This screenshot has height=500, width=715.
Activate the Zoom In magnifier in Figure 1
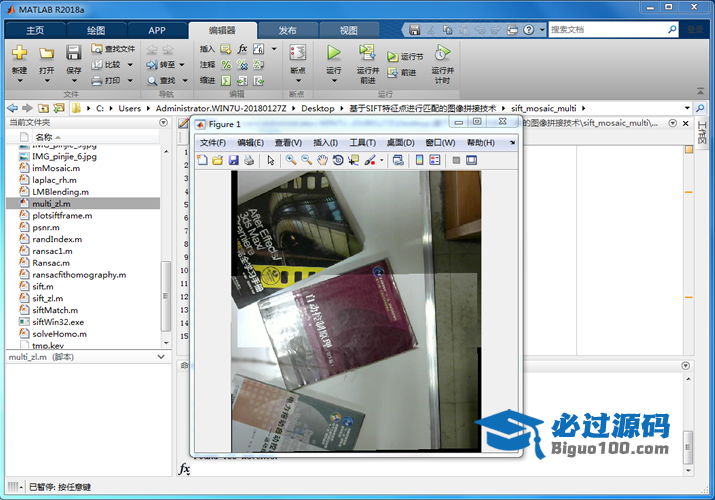click(290, 160)
